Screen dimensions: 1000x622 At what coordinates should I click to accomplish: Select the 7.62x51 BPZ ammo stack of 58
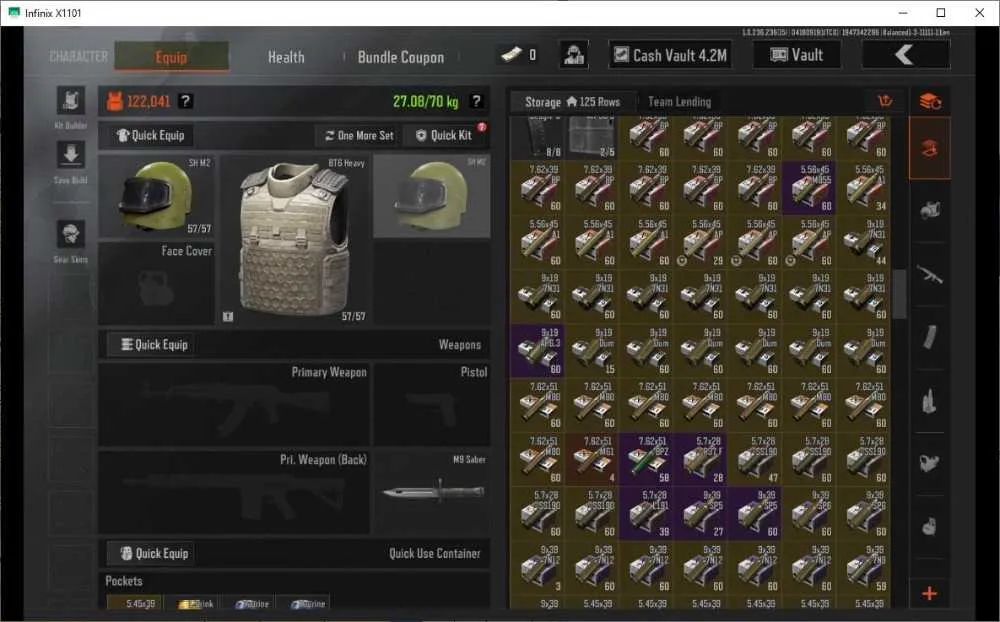(646, 459)
